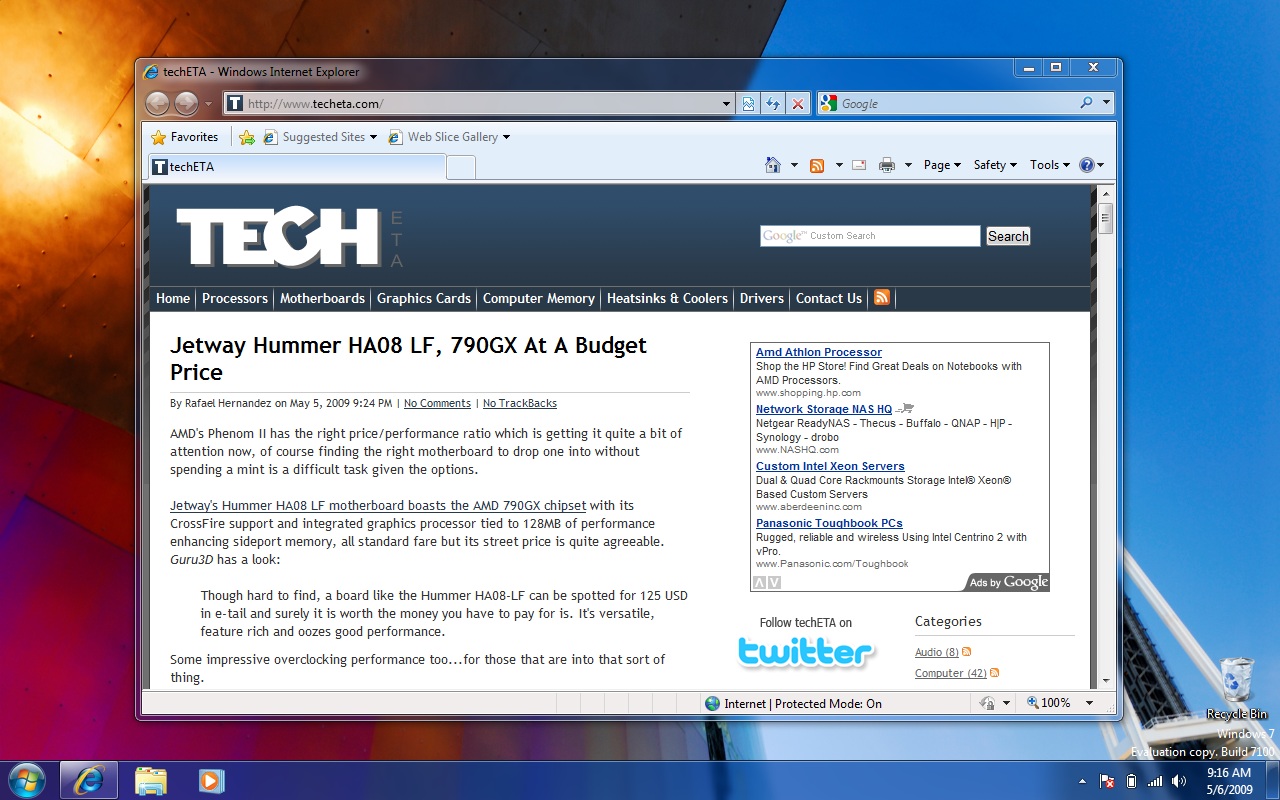Click the Print icon
This screenshot has width=1280, height=800.
pyautogui.click(x=886, y=165)
